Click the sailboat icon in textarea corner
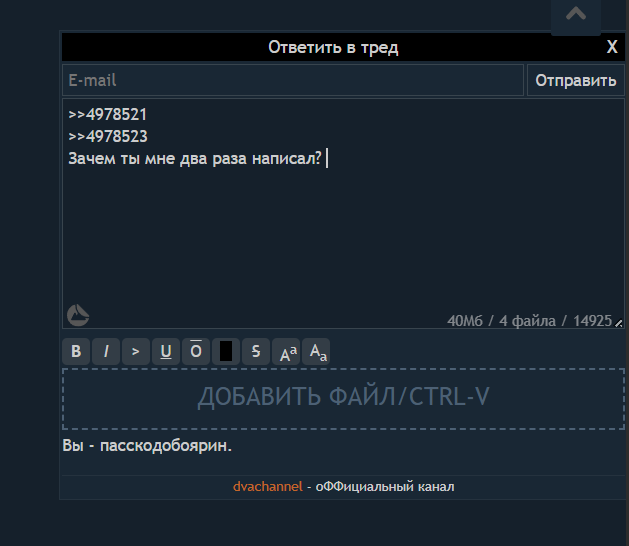The width and height of the screenshot is (629, 546). 78,315
